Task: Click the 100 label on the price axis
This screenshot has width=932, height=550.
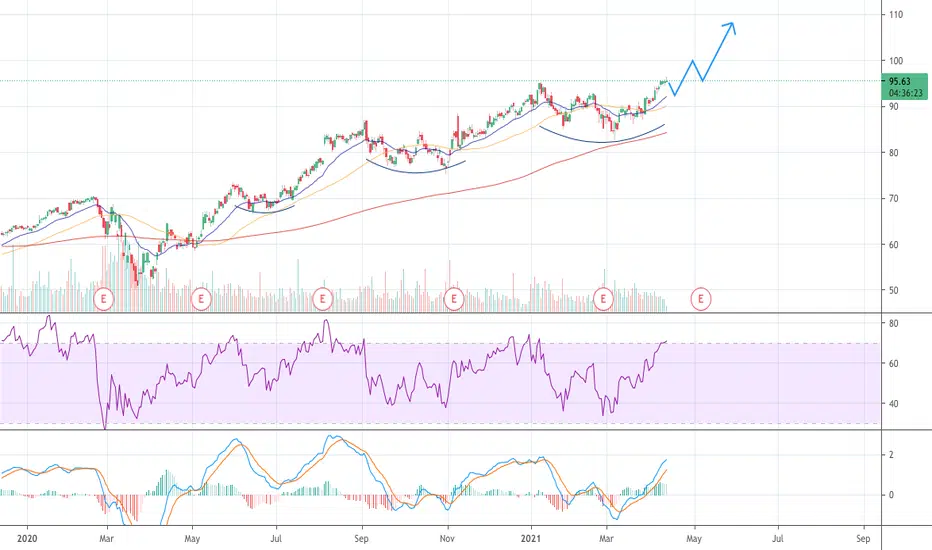Action: tap(896, 61)
